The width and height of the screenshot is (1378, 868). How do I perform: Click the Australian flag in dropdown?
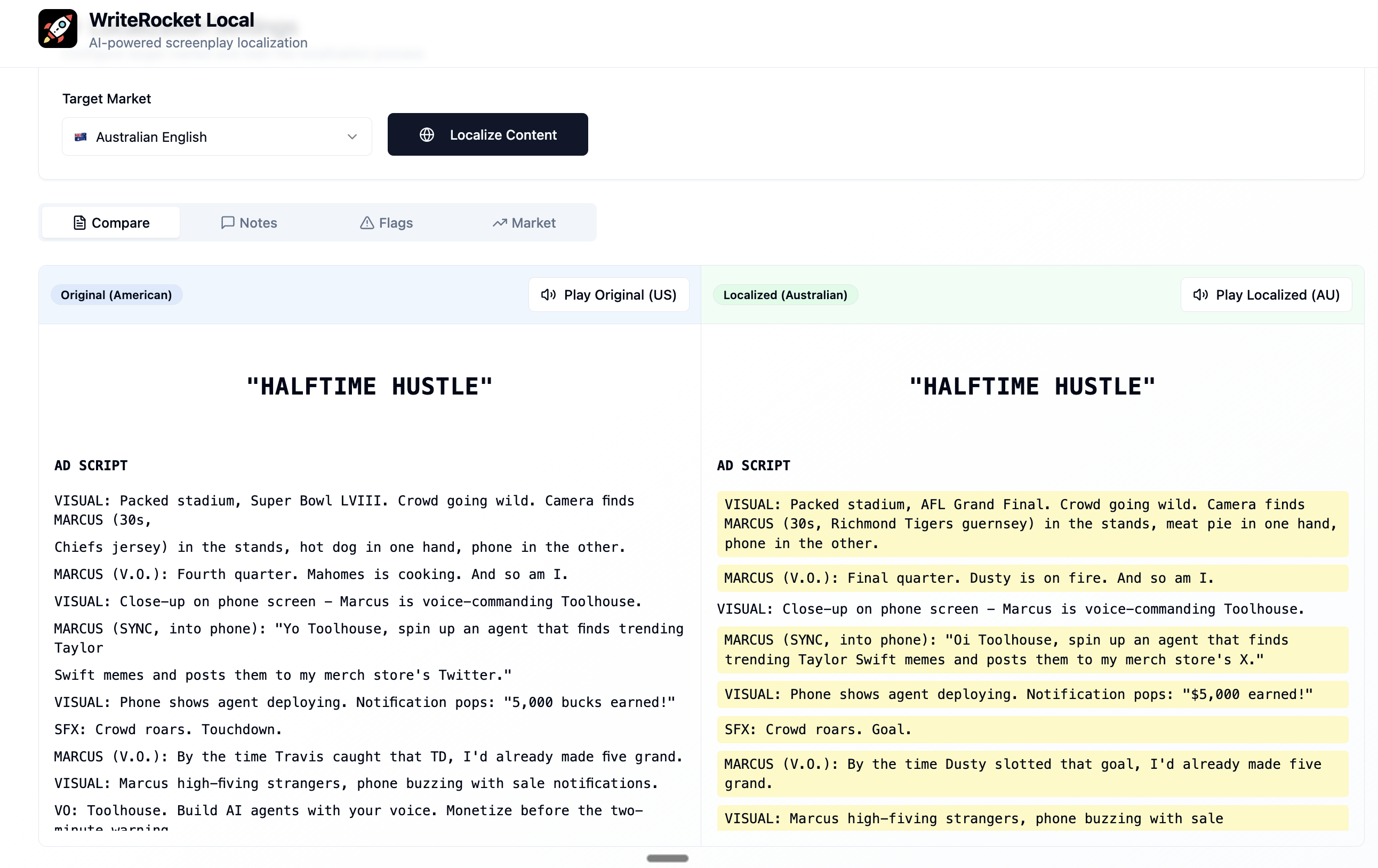[81, 136]
